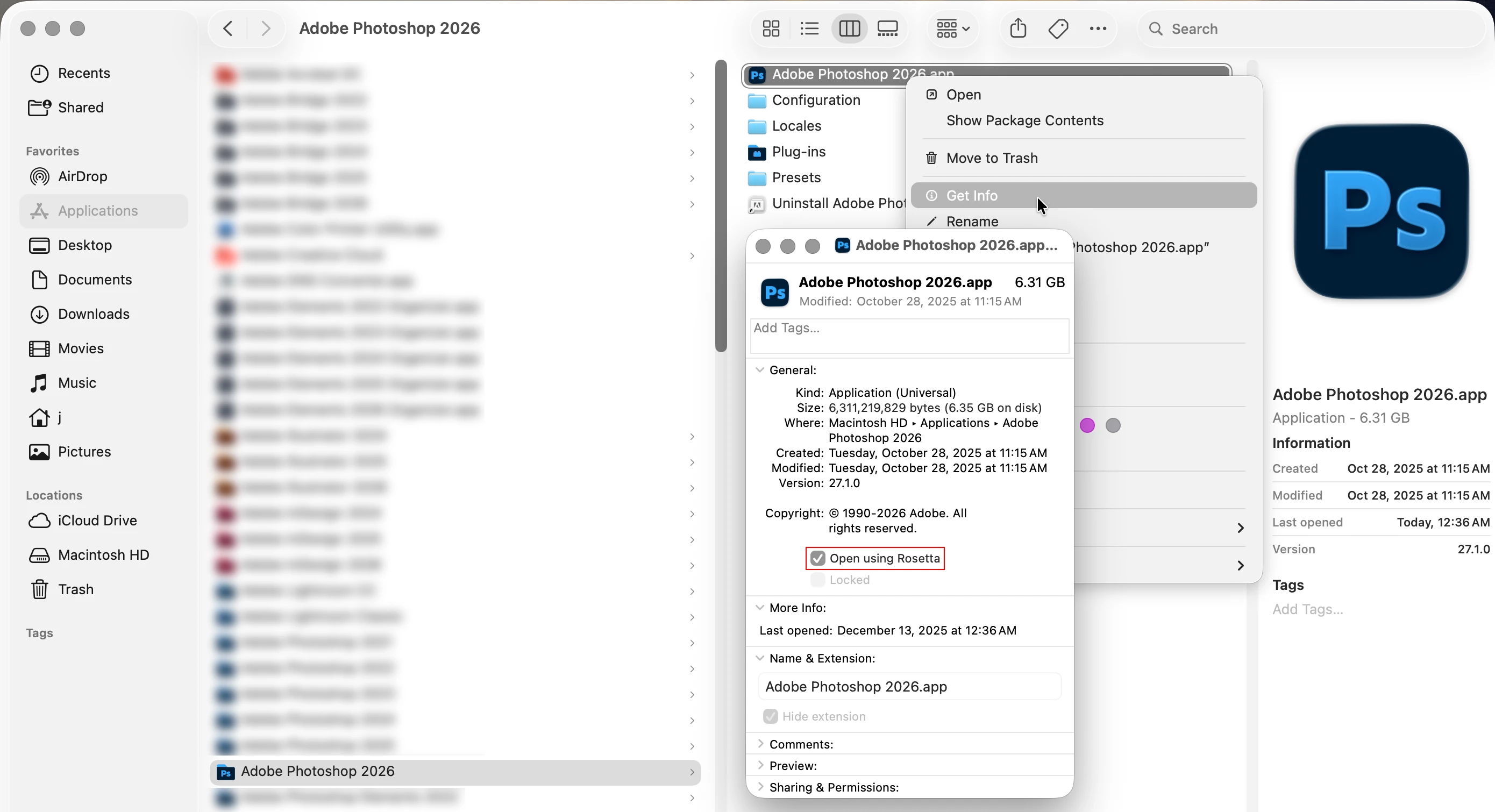The width and height of the screenshot is (1495, 812).
Task: Pick the purple tag color dot
Action: [x=1087, y=425]
